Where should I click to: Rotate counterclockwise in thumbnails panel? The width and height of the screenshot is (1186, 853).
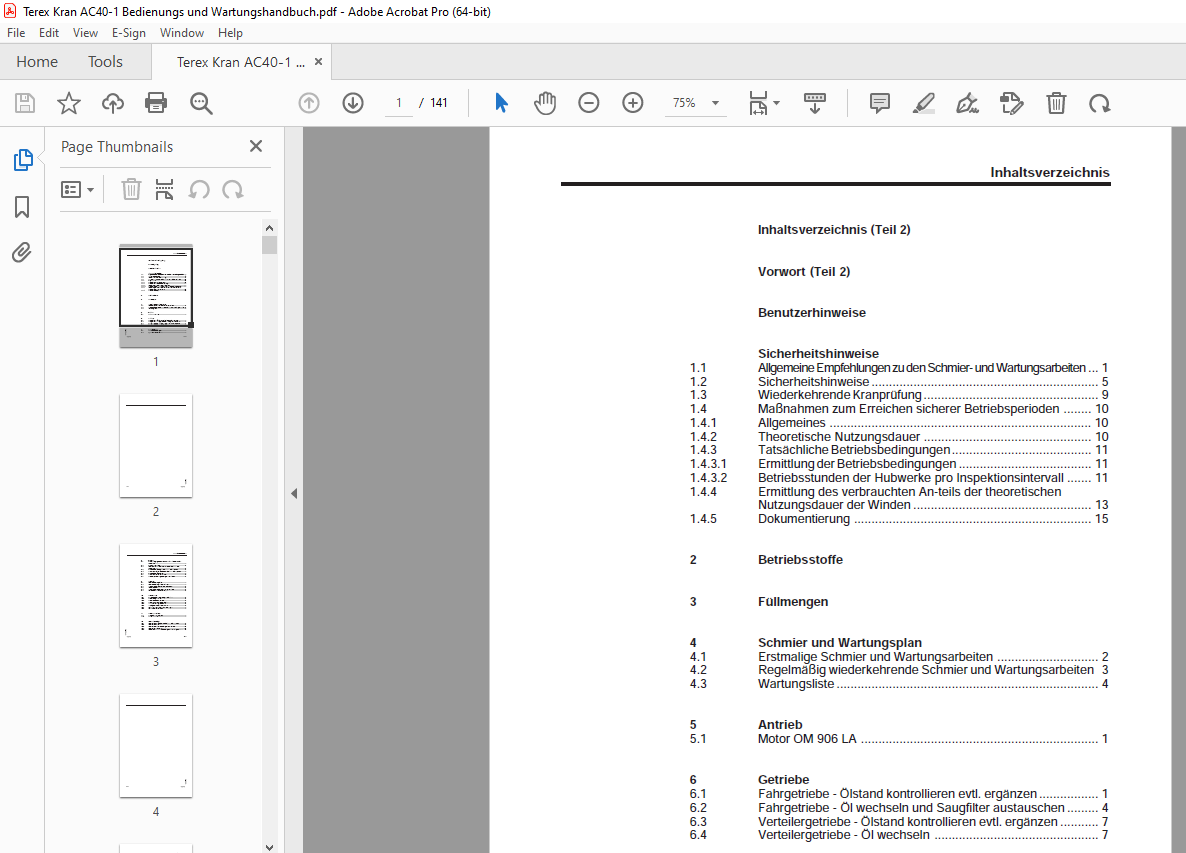click(199, 189)
